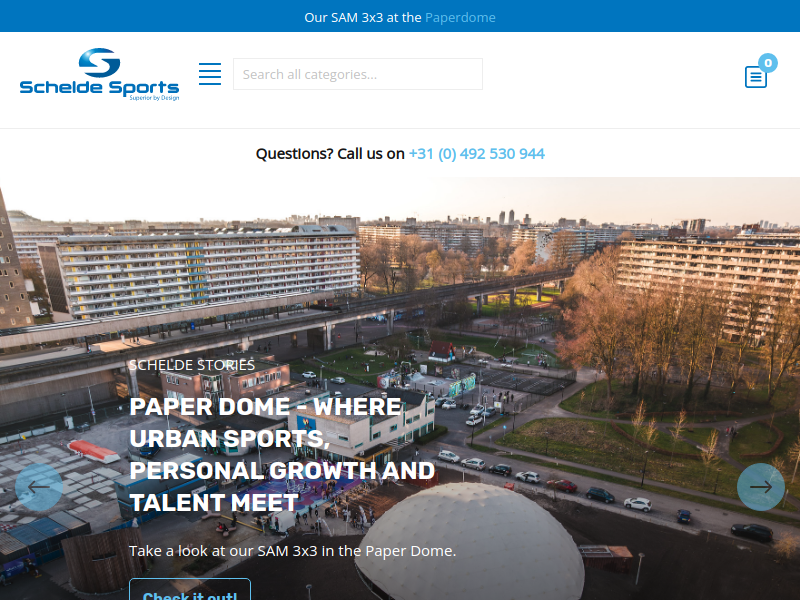This screenshot has width=800, height=600.
Task: Click the 'Take a look at our SAM 3x3' text
Action: click(x=292, y=551)
